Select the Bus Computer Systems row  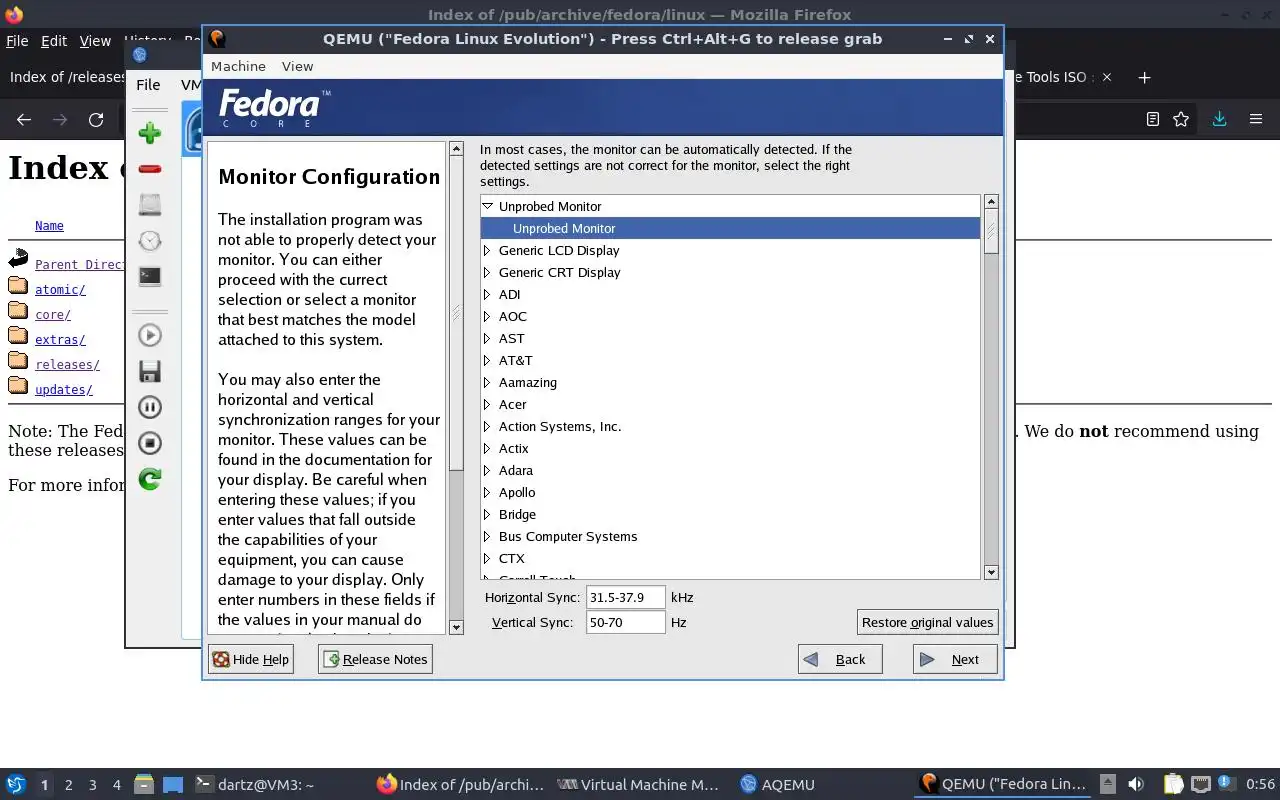[730, 536]
